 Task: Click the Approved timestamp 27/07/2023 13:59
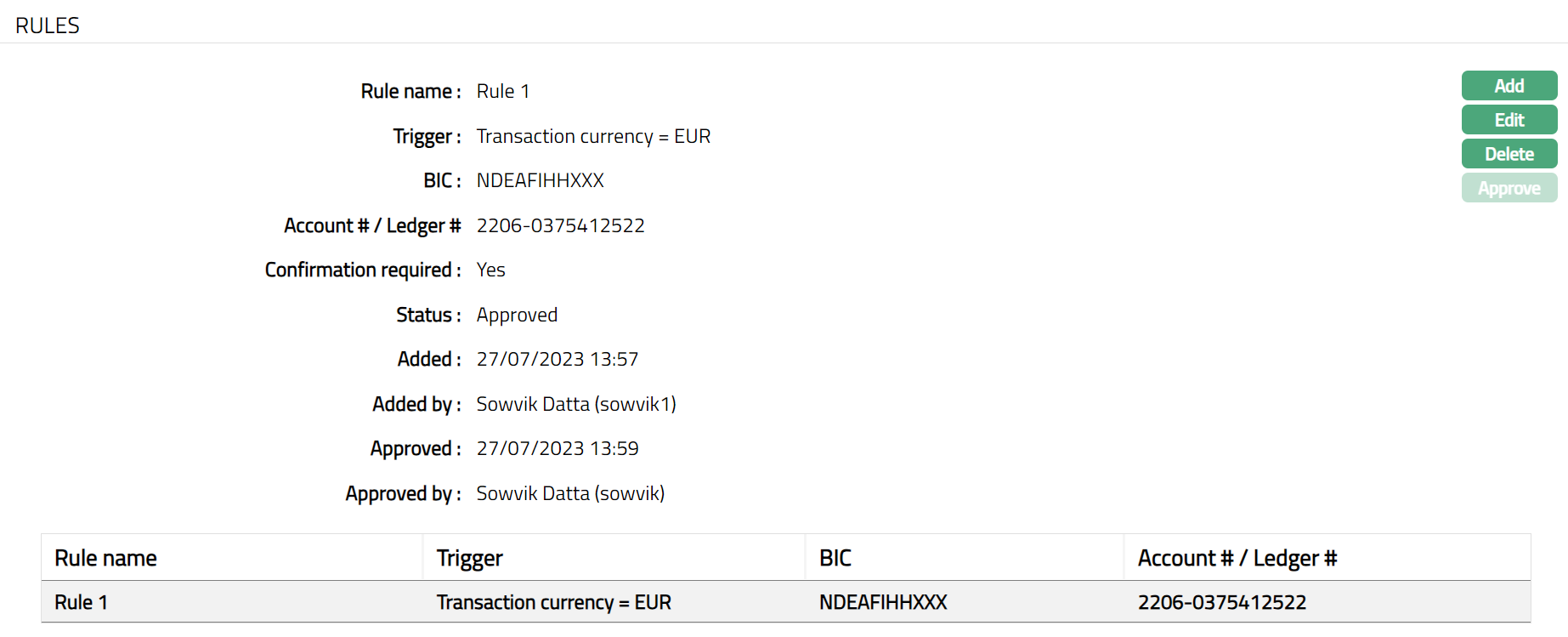pyautogui.click(x=558, y=448)
